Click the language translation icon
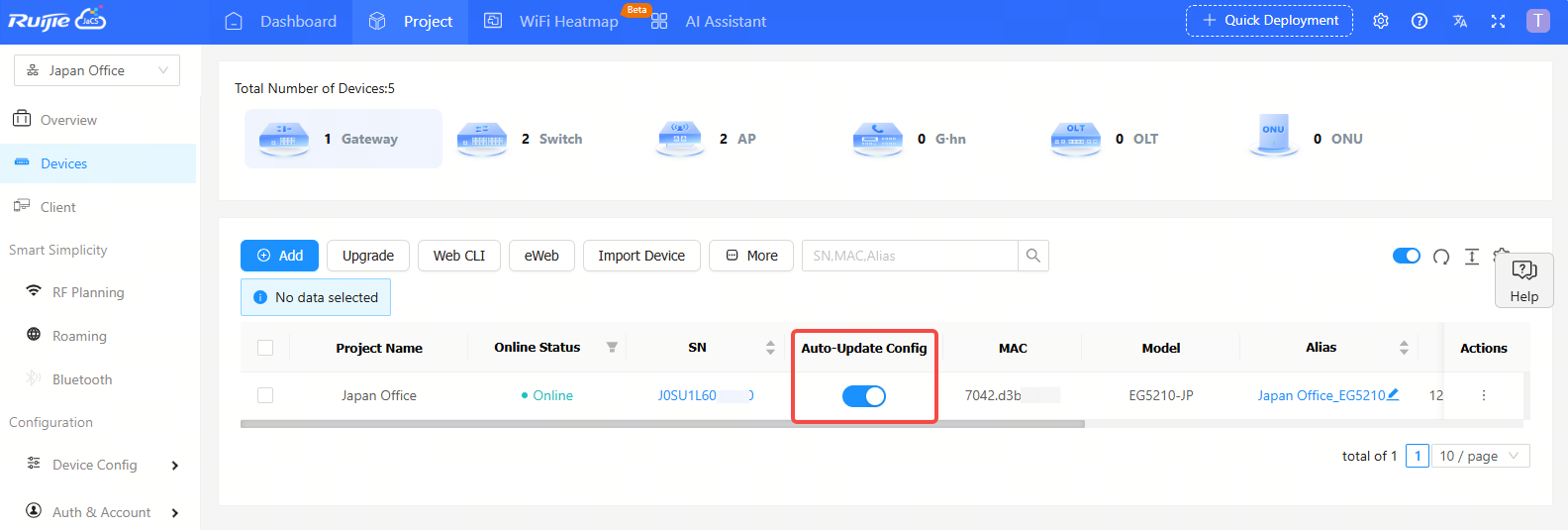1568x530 pixels. click(x=1459, y=21)
